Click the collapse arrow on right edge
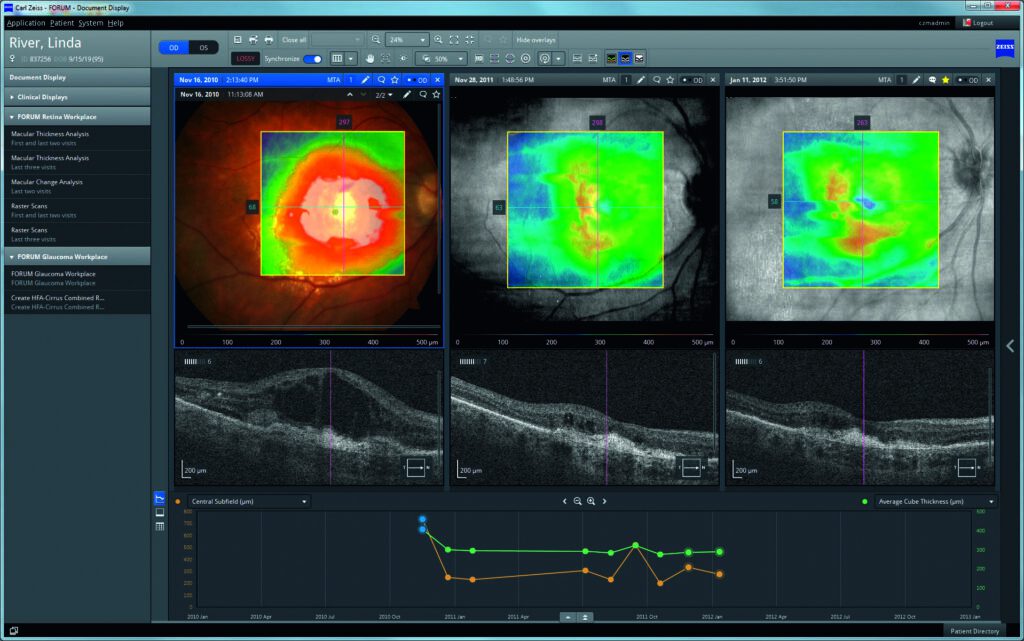 [1010, 346]
